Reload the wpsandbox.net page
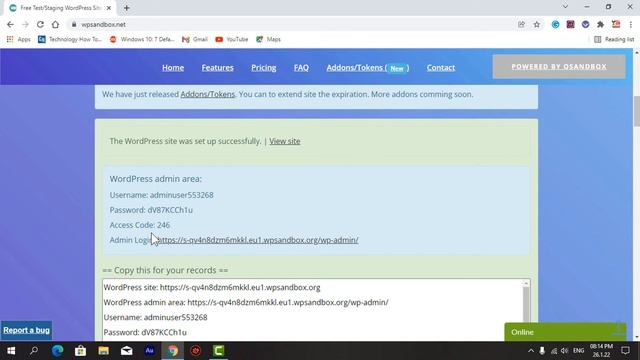640x360 pixels. [40, 24]
